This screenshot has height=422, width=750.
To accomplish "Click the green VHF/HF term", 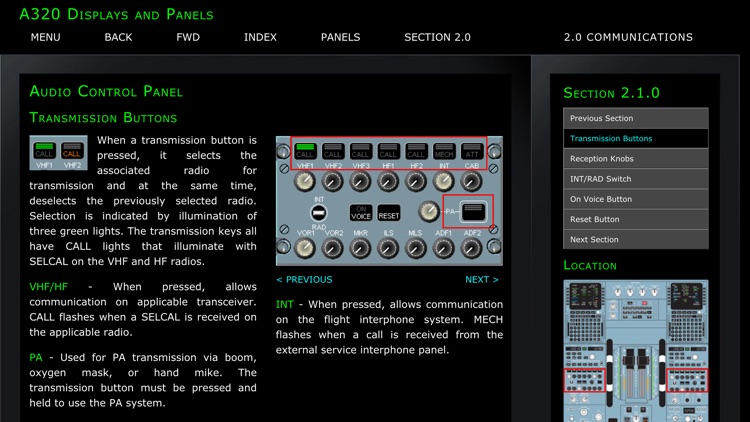I will [48, 287].
